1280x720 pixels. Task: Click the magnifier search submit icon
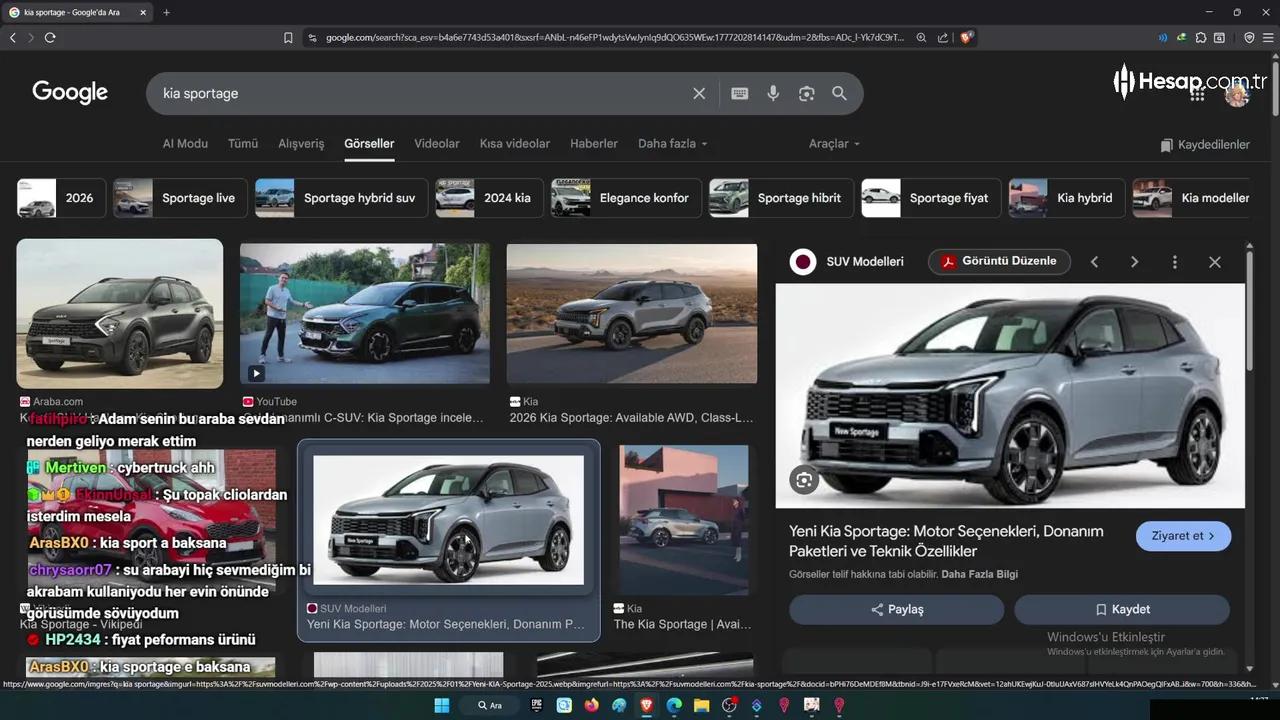839,93
